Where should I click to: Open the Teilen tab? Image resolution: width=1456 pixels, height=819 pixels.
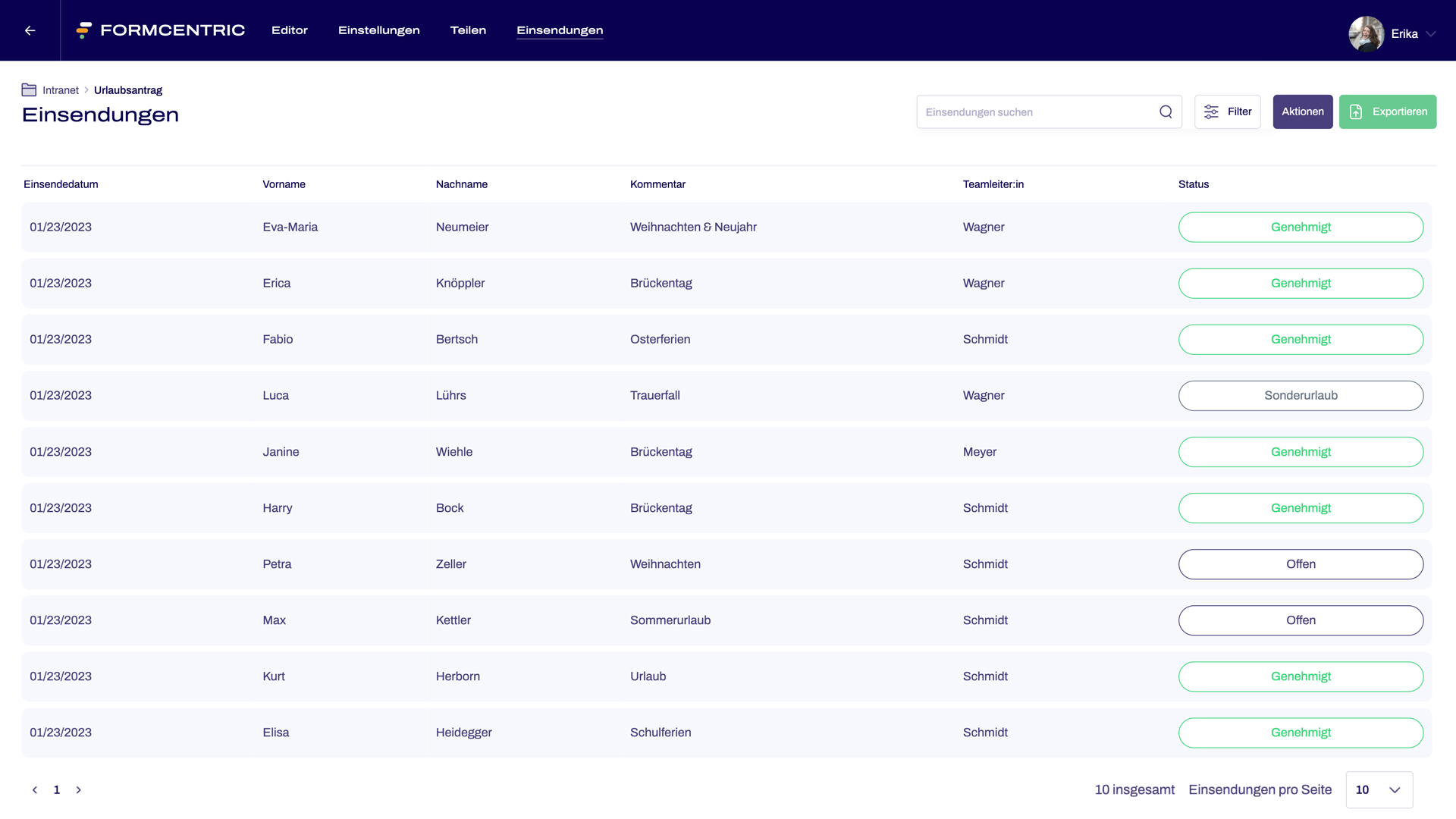468,30
